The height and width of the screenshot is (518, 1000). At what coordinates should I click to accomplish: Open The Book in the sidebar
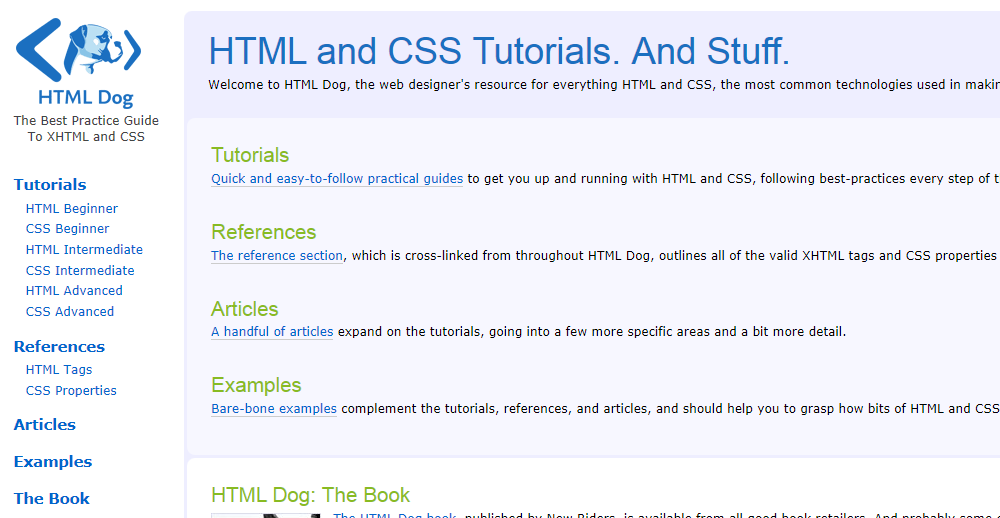point(52,499)
